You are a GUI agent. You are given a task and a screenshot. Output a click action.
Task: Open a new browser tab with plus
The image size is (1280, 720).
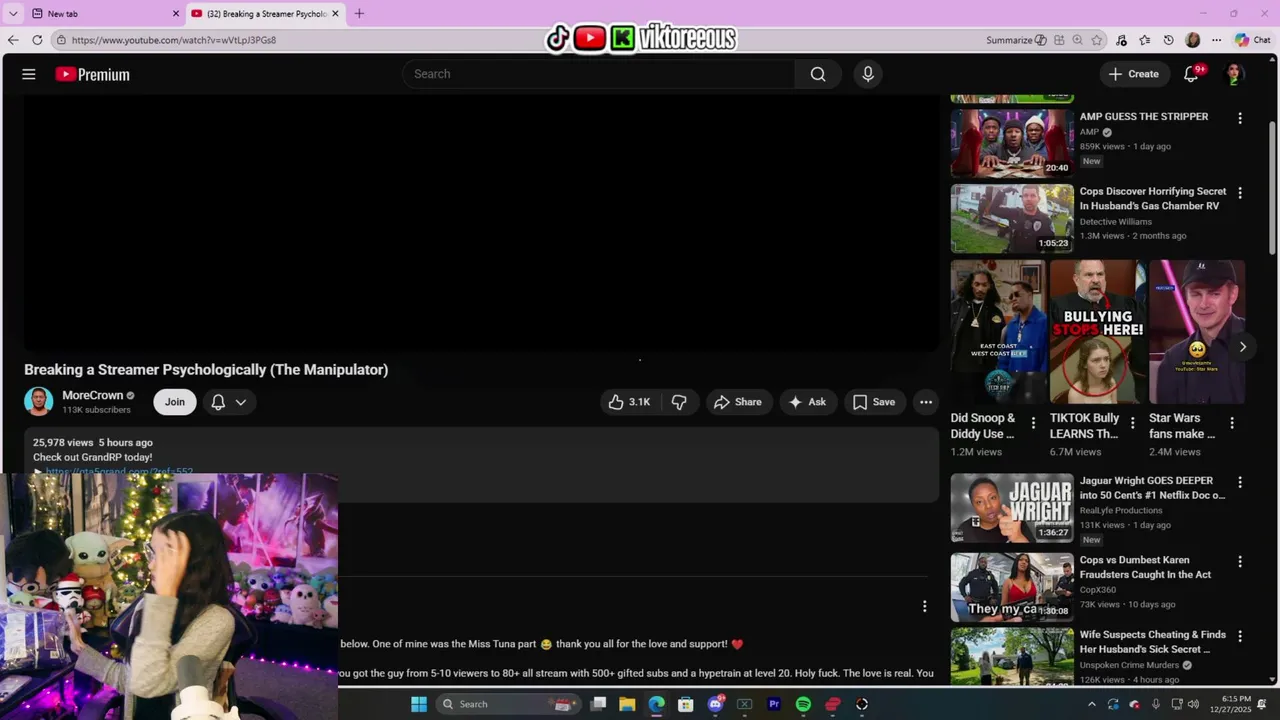tap(359, 13)
